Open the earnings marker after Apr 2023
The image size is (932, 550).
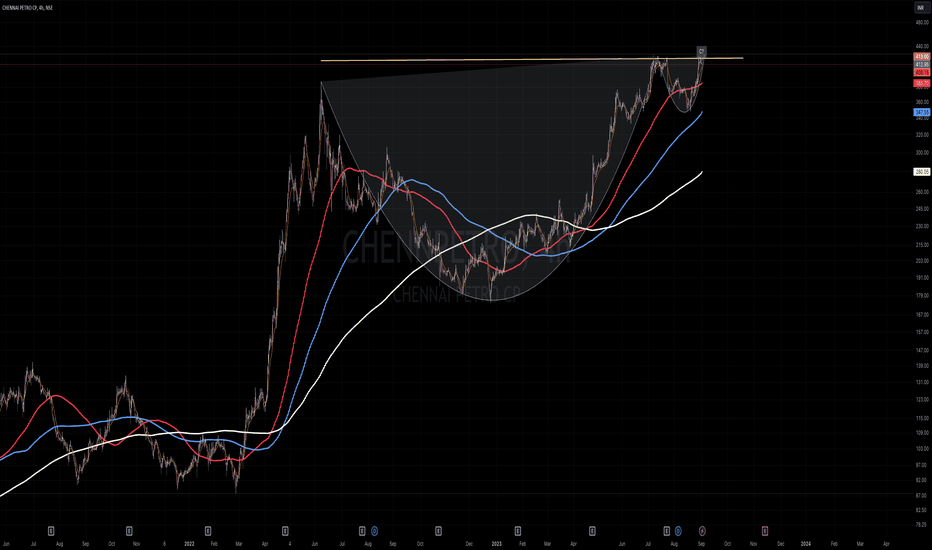tap(593, 531)
